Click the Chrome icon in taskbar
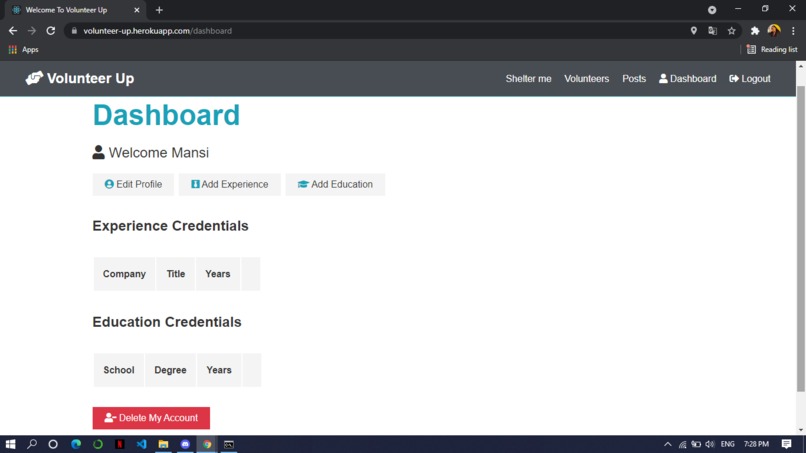This screenshot has width=806, height=453. (207, 444)
